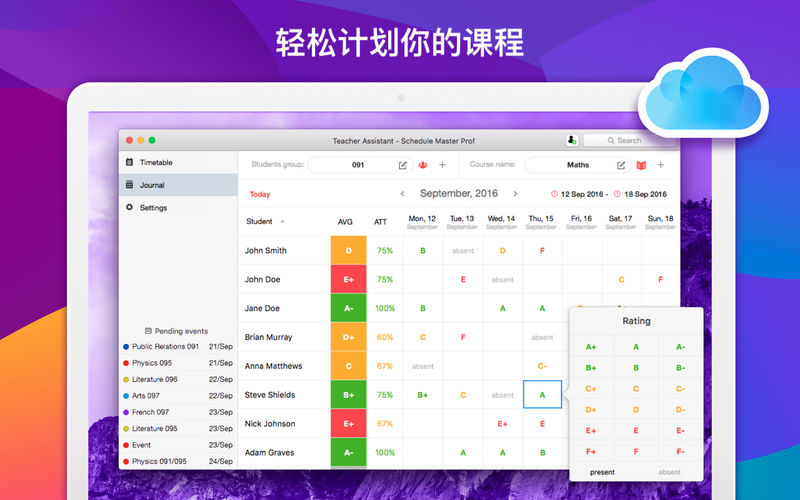800x500 pixels.
Task: Mark the student as absent in Rating
Action: click(x=669, y=472)
